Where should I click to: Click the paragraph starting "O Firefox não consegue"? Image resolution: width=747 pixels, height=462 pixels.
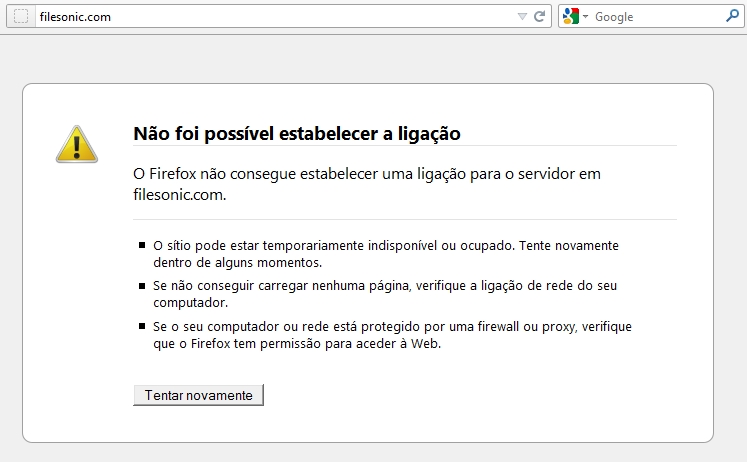pos(366,174)
